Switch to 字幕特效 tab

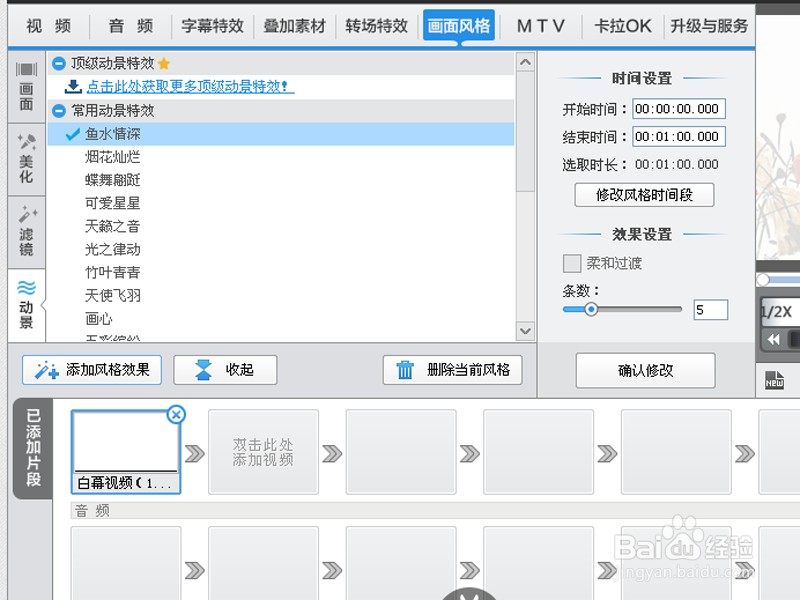(x=212, y=26)
